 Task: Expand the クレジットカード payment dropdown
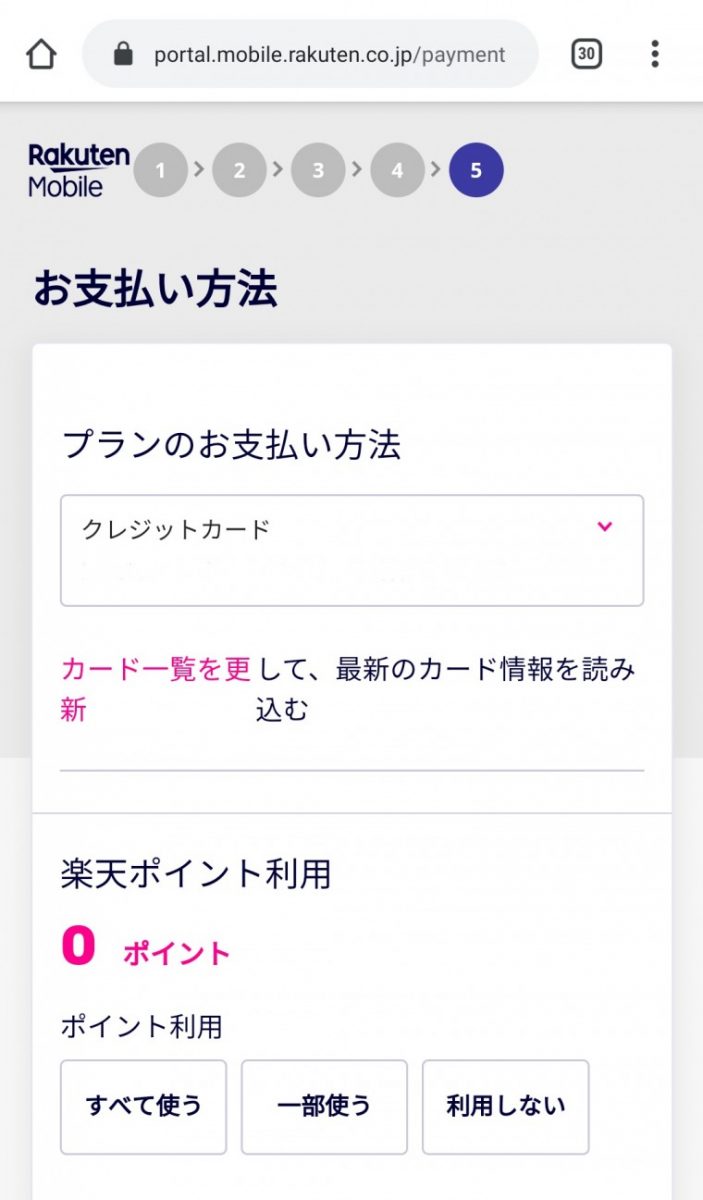(x=351, y=550)
